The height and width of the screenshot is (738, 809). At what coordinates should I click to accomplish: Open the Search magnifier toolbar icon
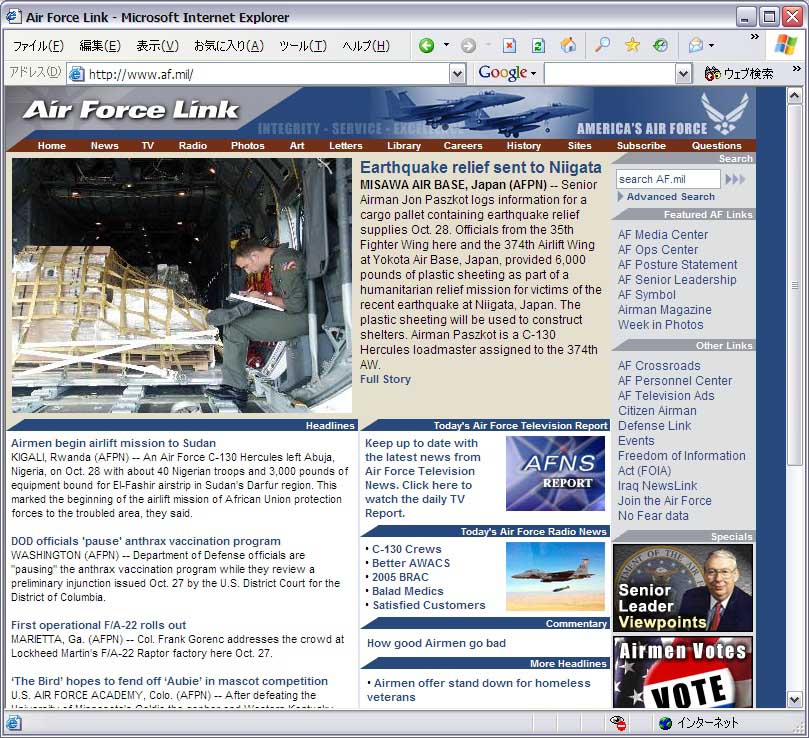click(x=602, y=45)
